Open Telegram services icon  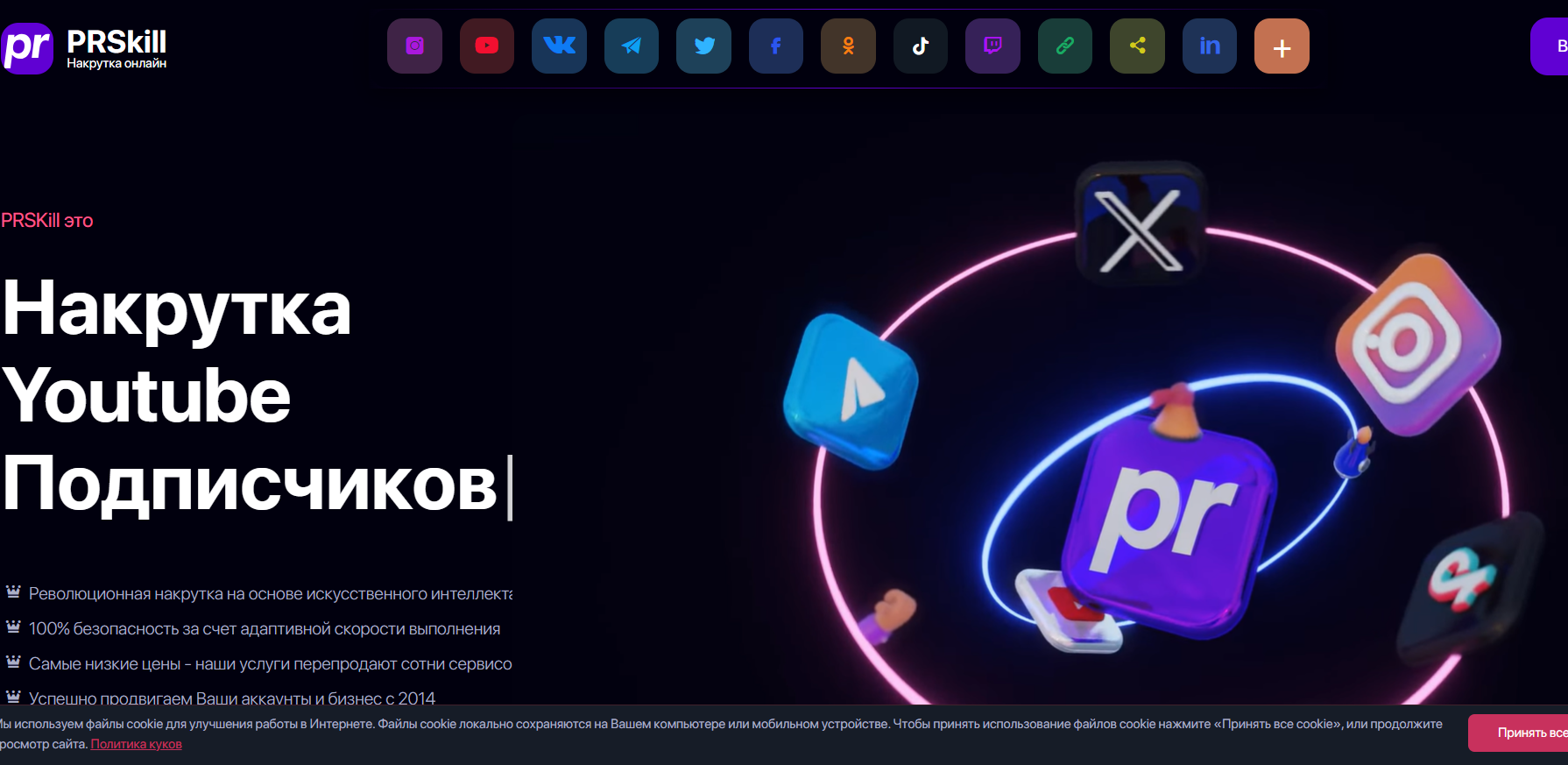click(632, 46)
